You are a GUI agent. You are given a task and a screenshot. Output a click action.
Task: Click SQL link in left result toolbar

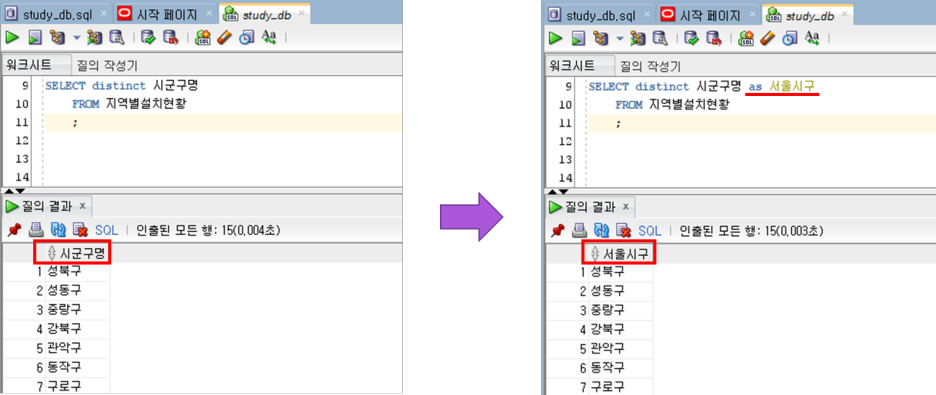click(106, 230)
